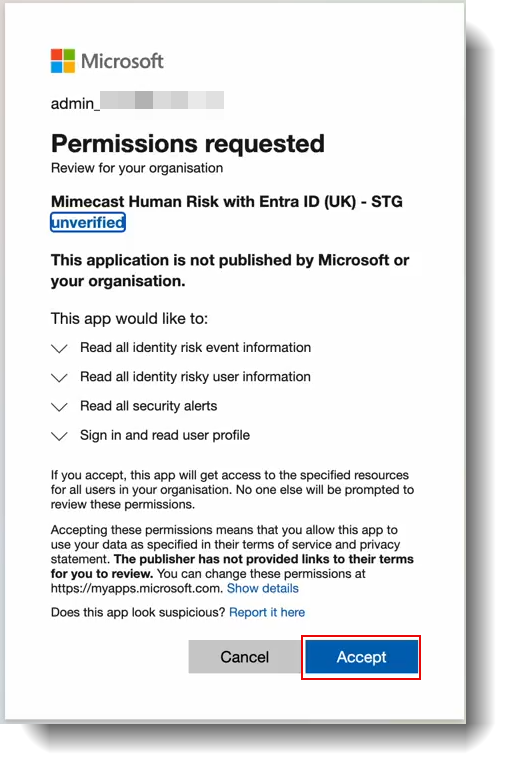516x774 pixels.
Task: Select "Read all identity risk event information" text
Action: (196, 348)
